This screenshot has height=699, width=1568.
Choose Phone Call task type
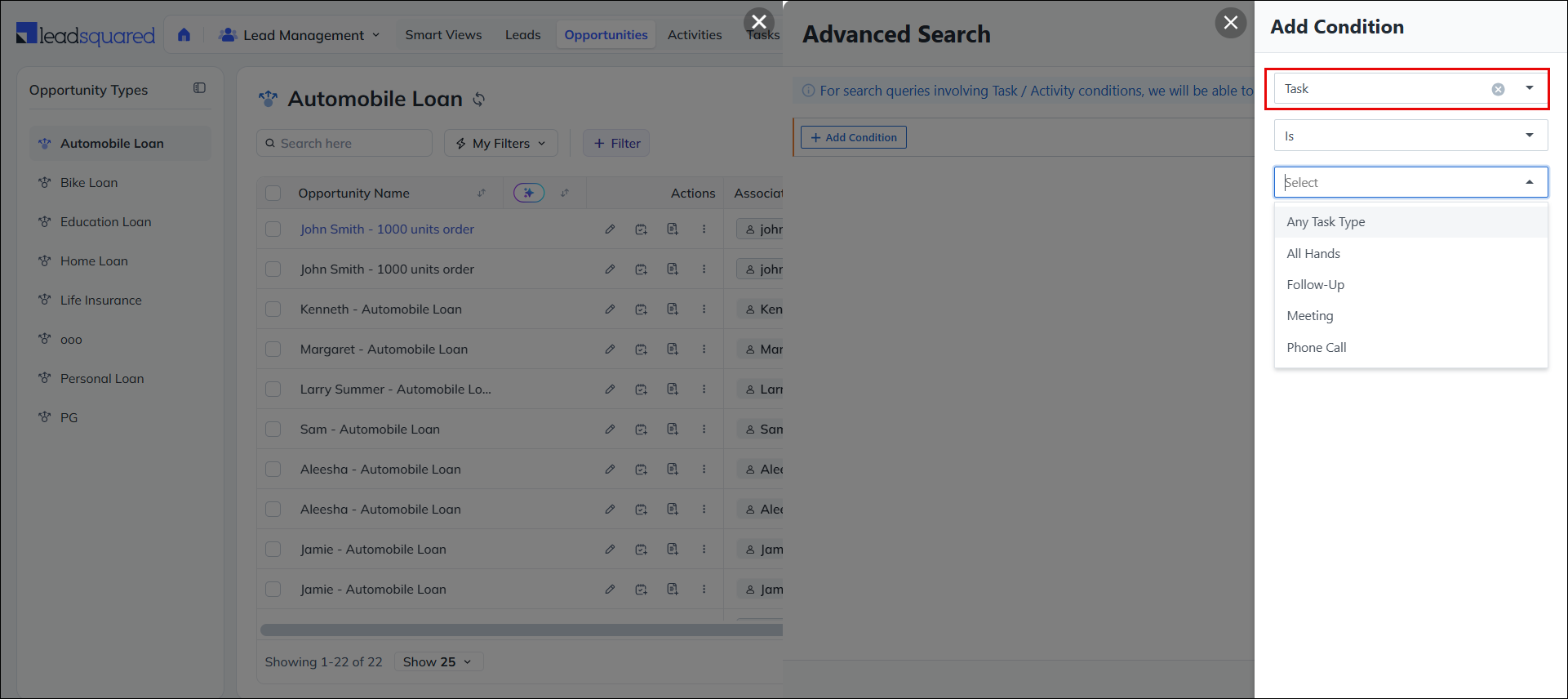click(1410, 347)
